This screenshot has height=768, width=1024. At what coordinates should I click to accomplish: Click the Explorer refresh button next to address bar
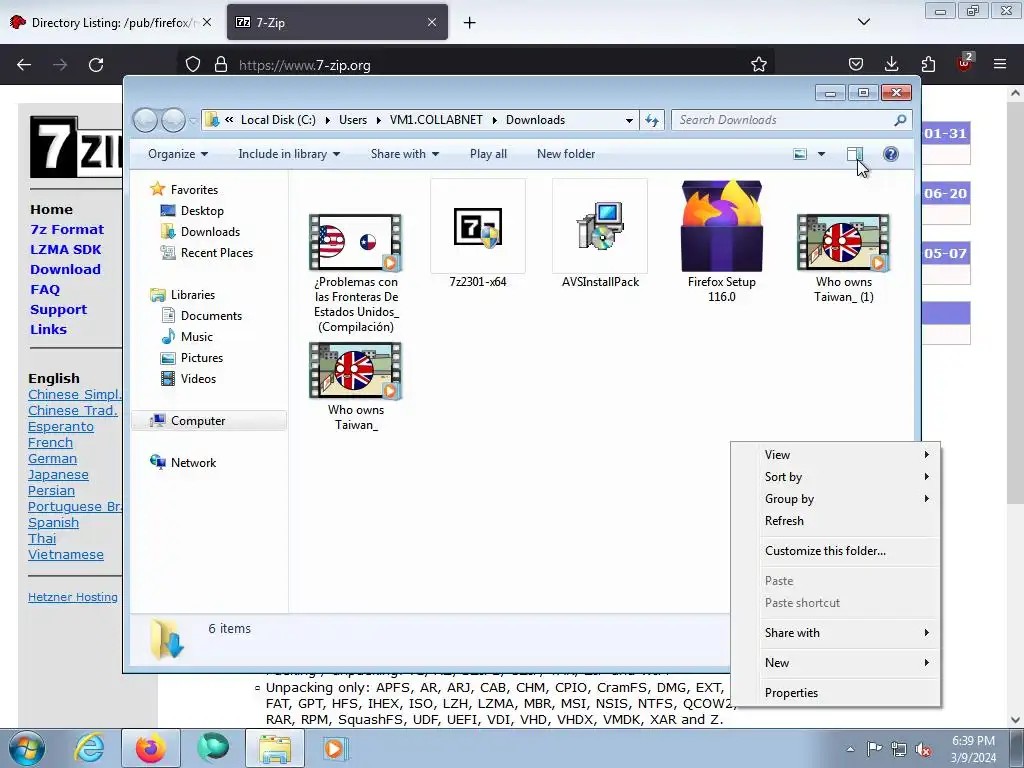tap(652, 120)
